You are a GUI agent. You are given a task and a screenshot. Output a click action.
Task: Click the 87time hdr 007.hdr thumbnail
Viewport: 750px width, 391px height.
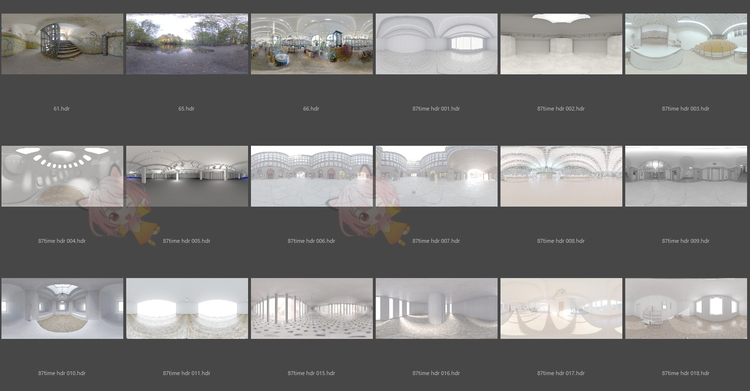(437, 176)
